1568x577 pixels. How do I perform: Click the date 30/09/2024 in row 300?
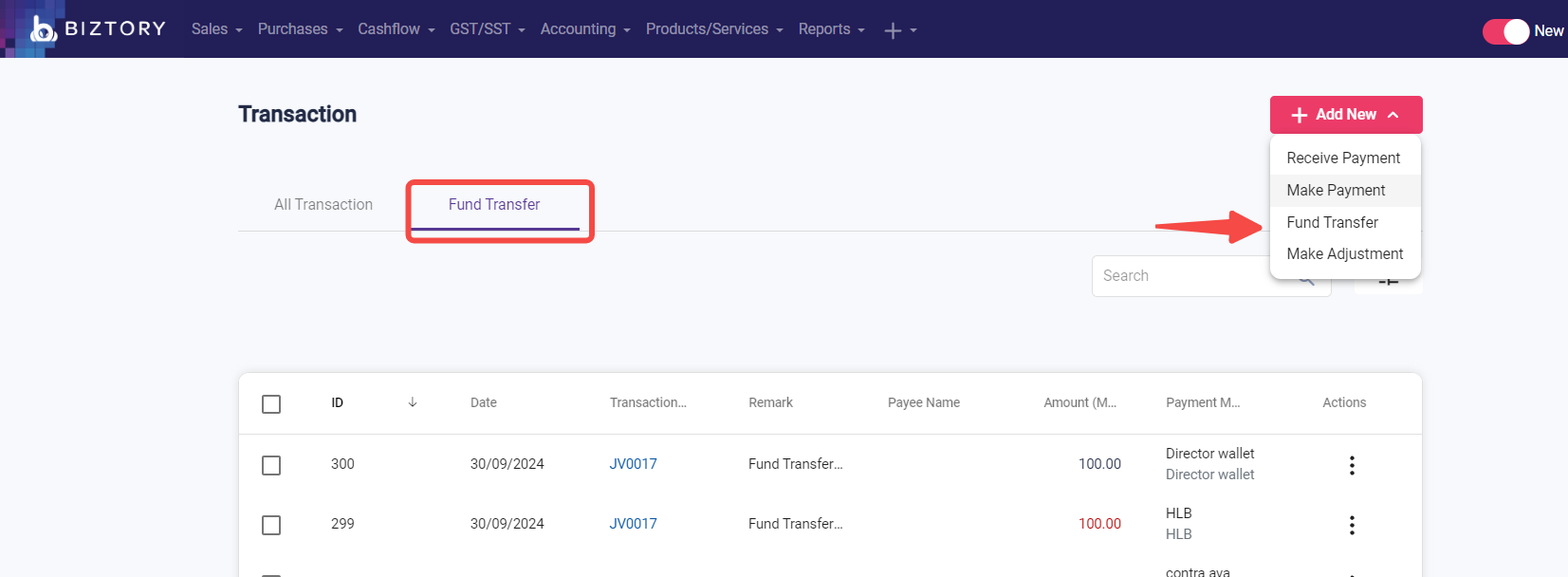tap(507, 464)
